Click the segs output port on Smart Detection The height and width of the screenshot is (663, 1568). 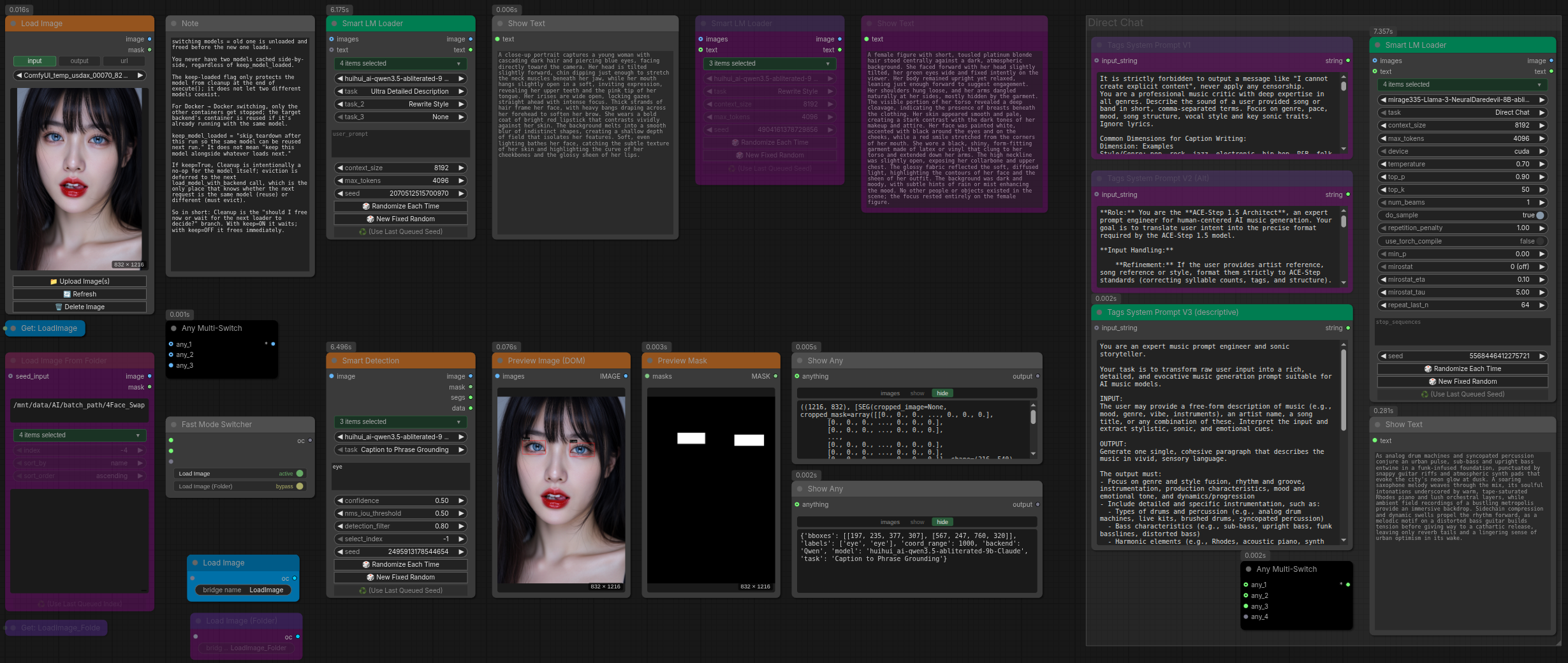[x=471, y=397]
